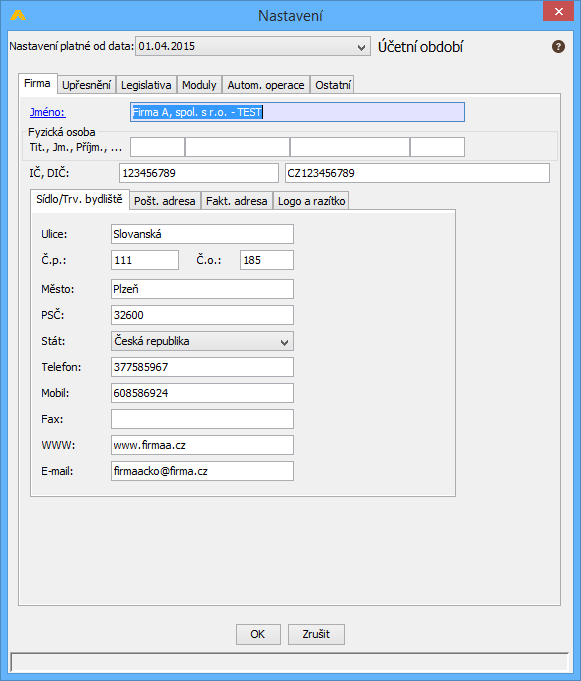Click the help question mark icon
The image size is (581, 681).
tap(558, 46)
